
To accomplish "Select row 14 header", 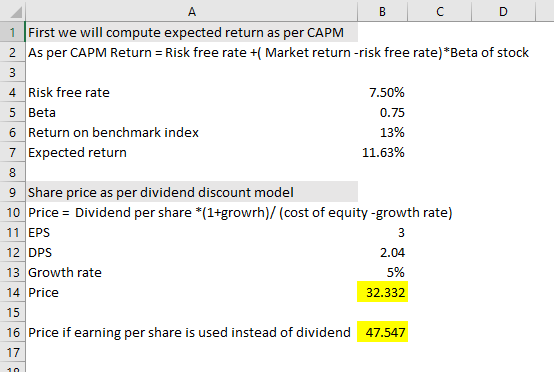I will click(12, 293).
